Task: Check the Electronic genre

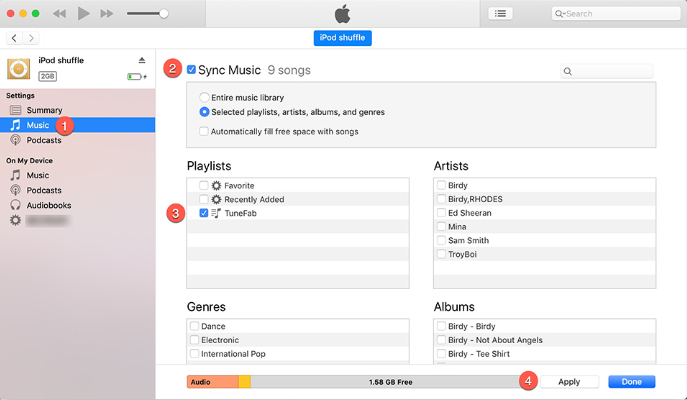Action: click(x=195, y=340)
